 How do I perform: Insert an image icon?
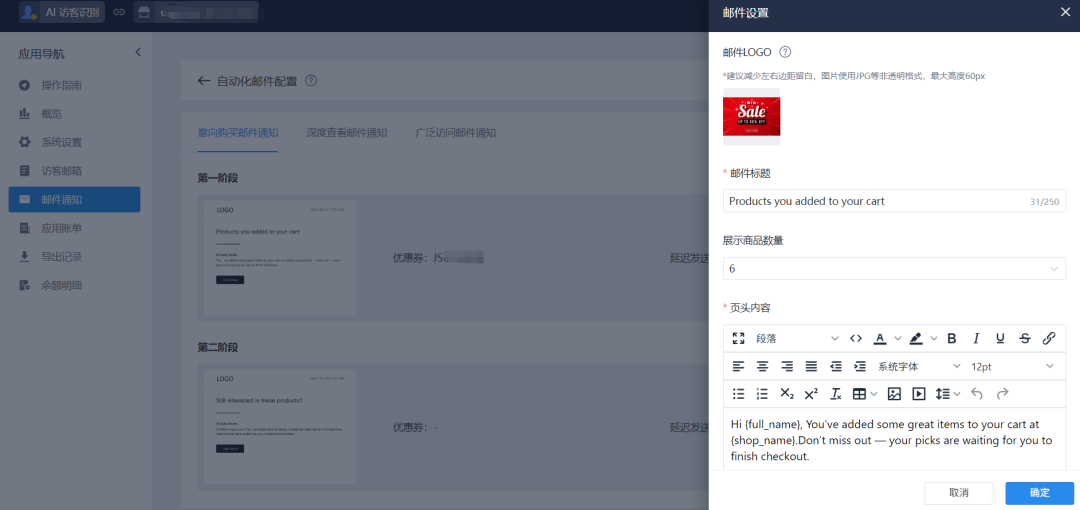894,394
